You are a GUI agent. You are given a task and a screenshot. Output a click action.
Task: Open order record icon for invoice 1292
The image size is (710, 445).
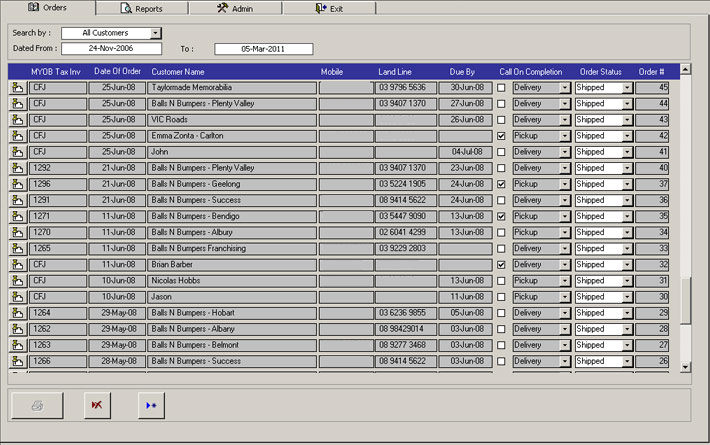tap(18, 168)
